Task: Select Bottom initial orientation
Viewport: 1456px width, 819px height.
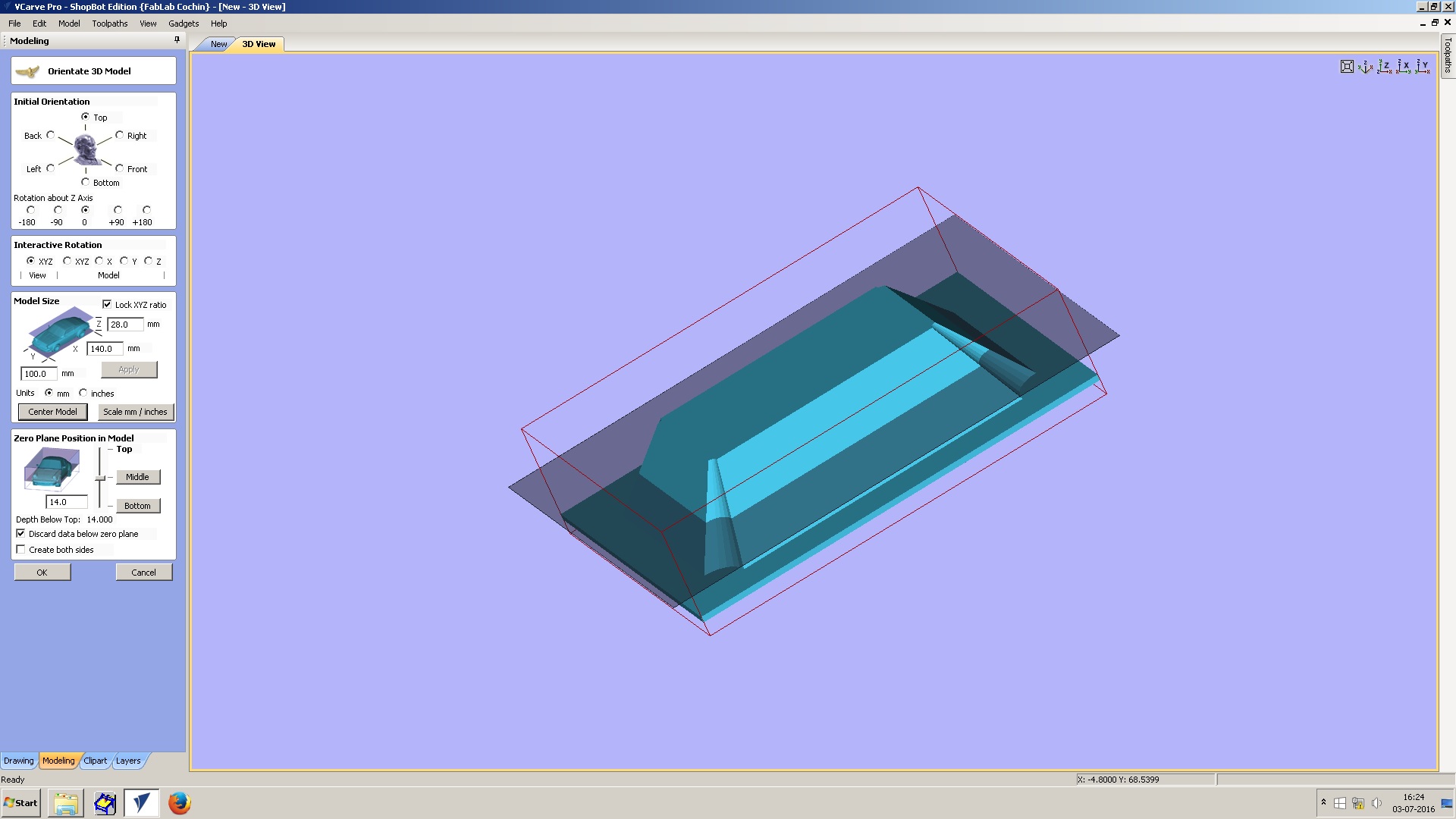Action: click(85, 182)
